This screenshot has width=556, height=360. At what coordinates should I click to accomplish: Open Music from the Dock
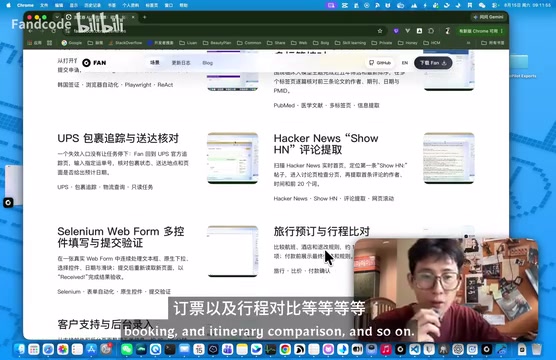pyautogui.click(x=386, y=349)
